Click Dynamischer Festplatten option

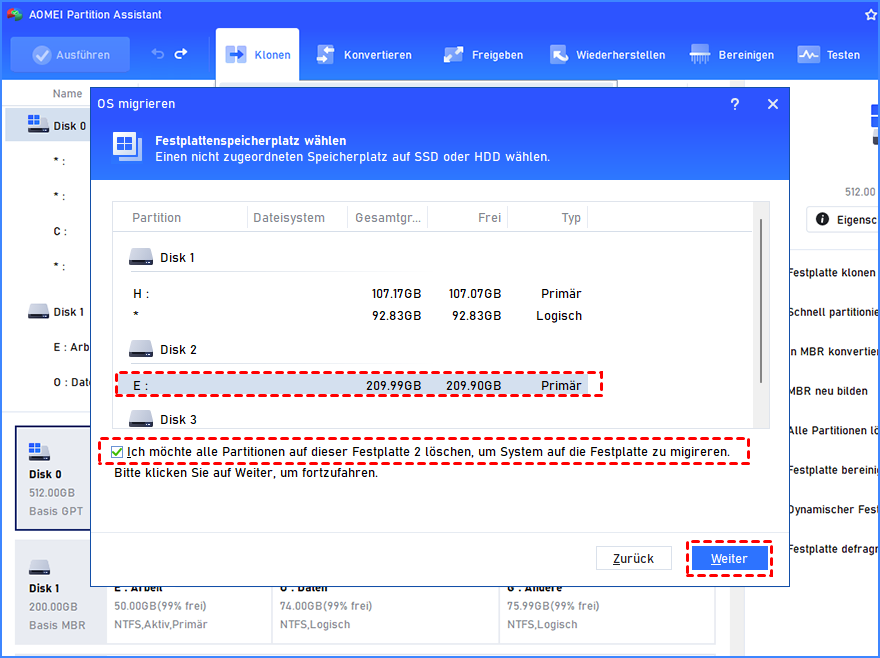[x=833, y=509]
